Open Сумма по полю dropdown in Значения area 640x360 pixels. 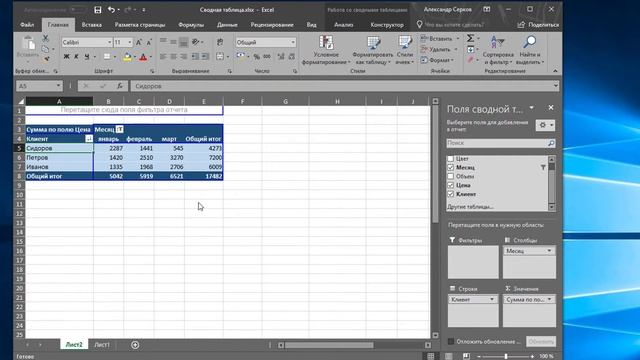coord(549,299)
